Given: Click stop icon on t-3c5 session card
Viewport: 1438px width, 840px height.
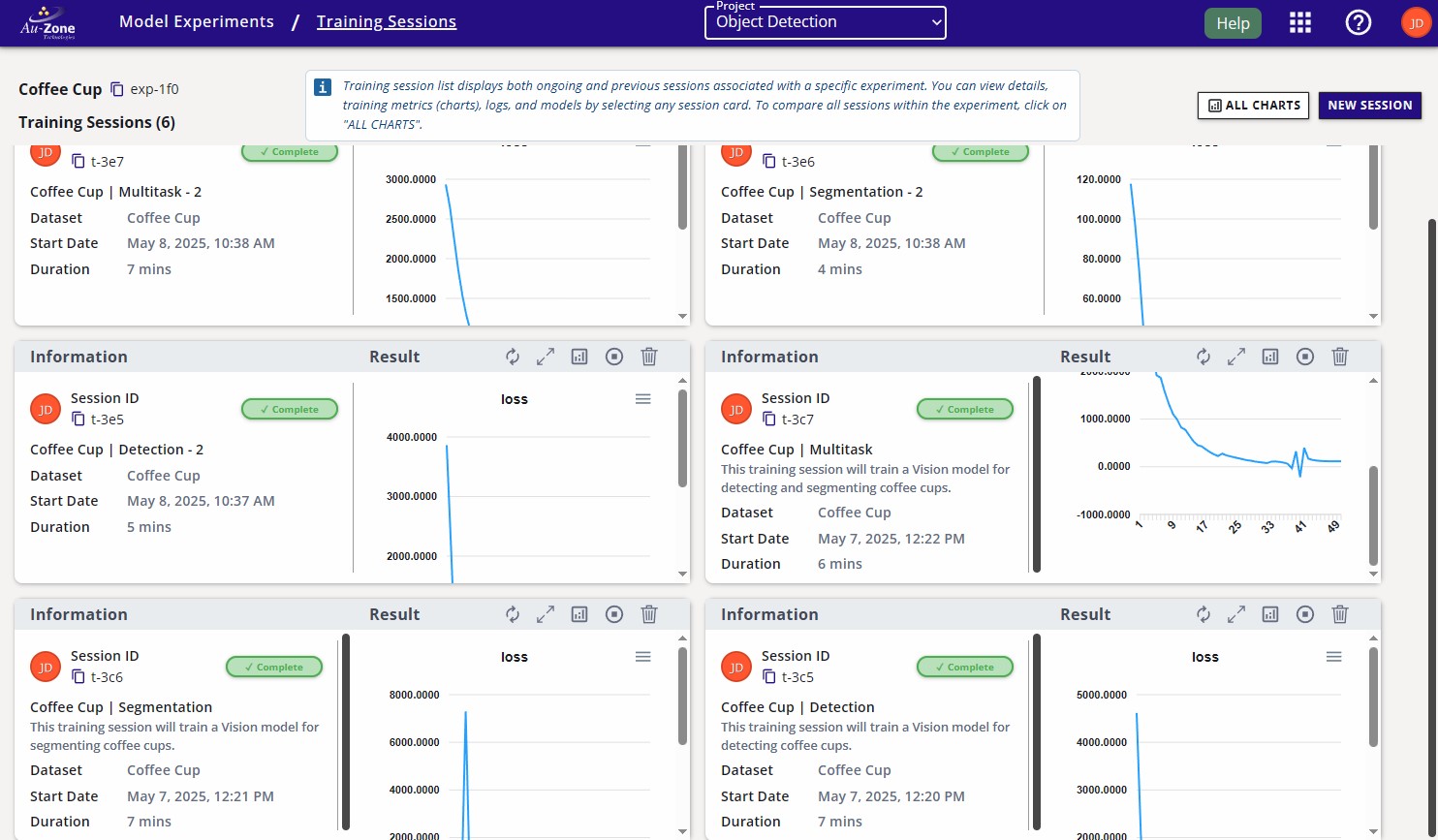Looking at the screenshot, I should coord(1305,614).
